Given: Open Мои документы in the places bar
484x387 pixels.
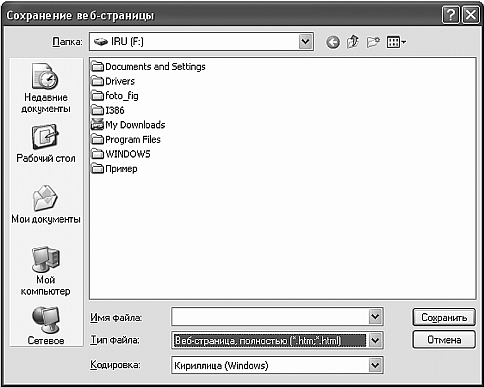Looking at the screenshot, I should pos(46,204).
